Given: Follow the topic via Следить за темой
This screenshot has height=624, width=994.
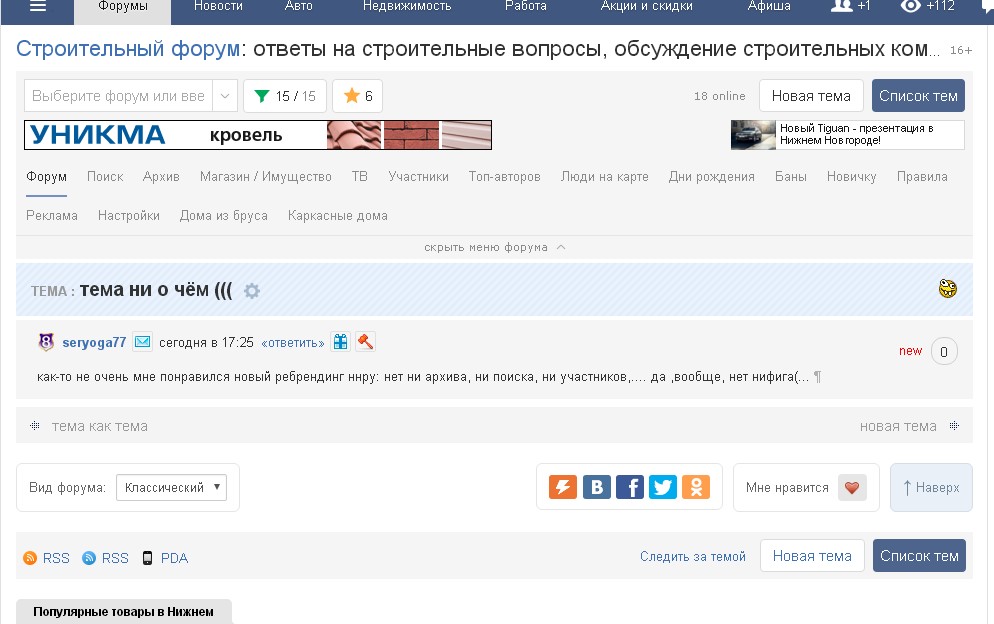Looking at the screenshot, I should [694, 557].
